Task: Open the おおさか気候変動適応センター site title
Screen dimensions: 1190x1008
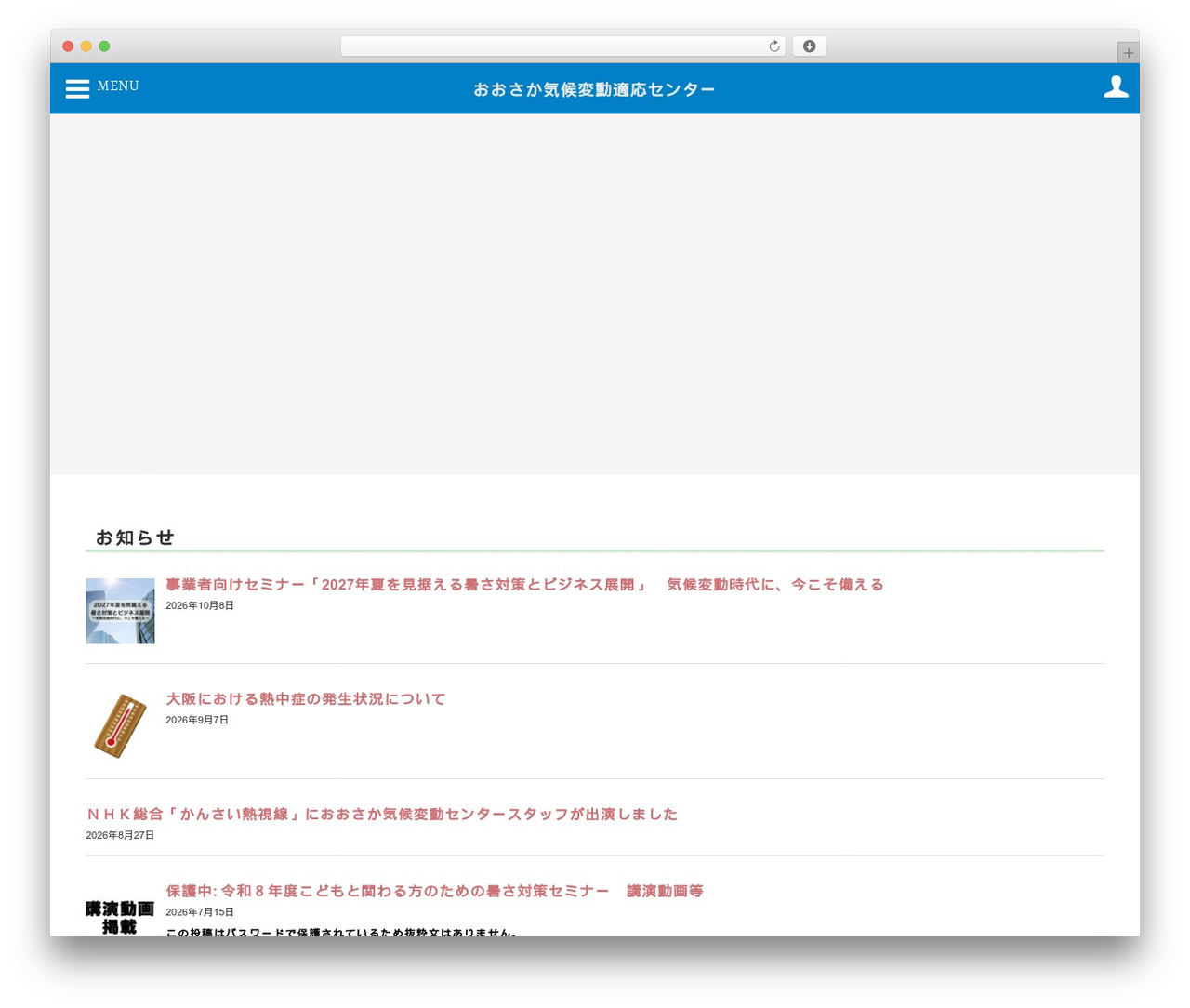Action: click(x=594, y=89)
